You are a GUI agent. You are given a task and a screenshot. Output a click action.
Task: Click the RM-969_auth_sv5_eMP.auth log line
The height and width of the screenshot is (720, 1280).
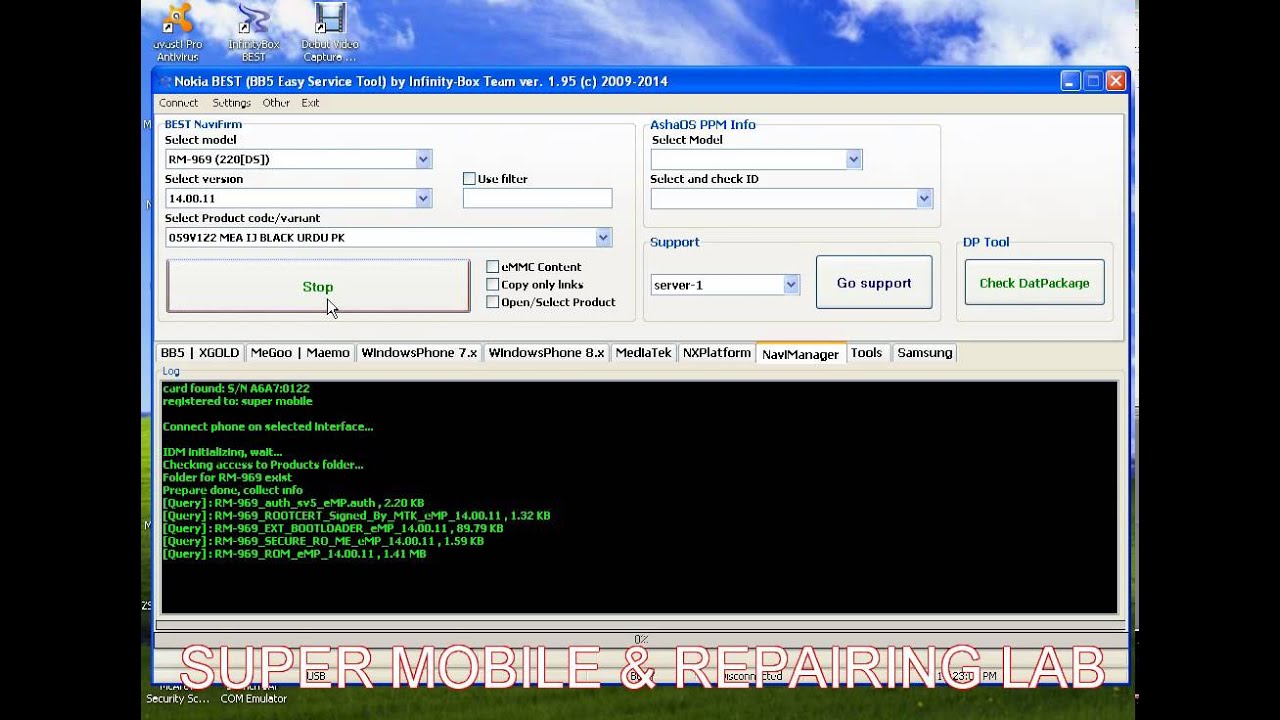[293, 503]
